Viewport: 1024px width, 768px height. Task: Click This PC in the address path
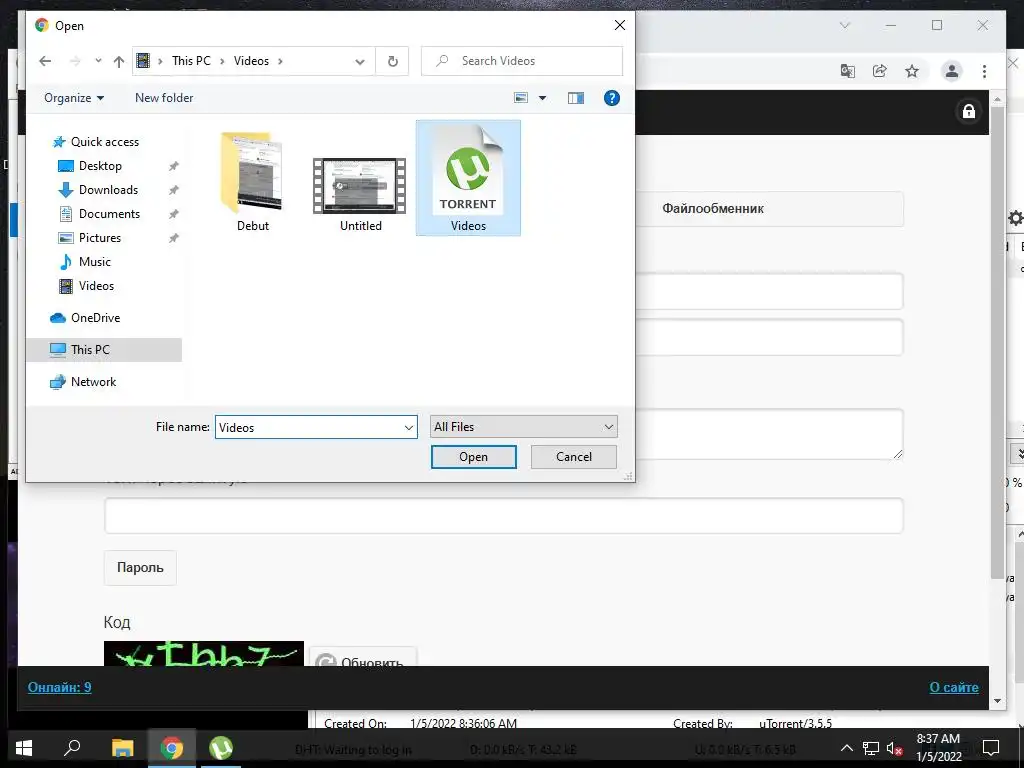click(191, 61)
